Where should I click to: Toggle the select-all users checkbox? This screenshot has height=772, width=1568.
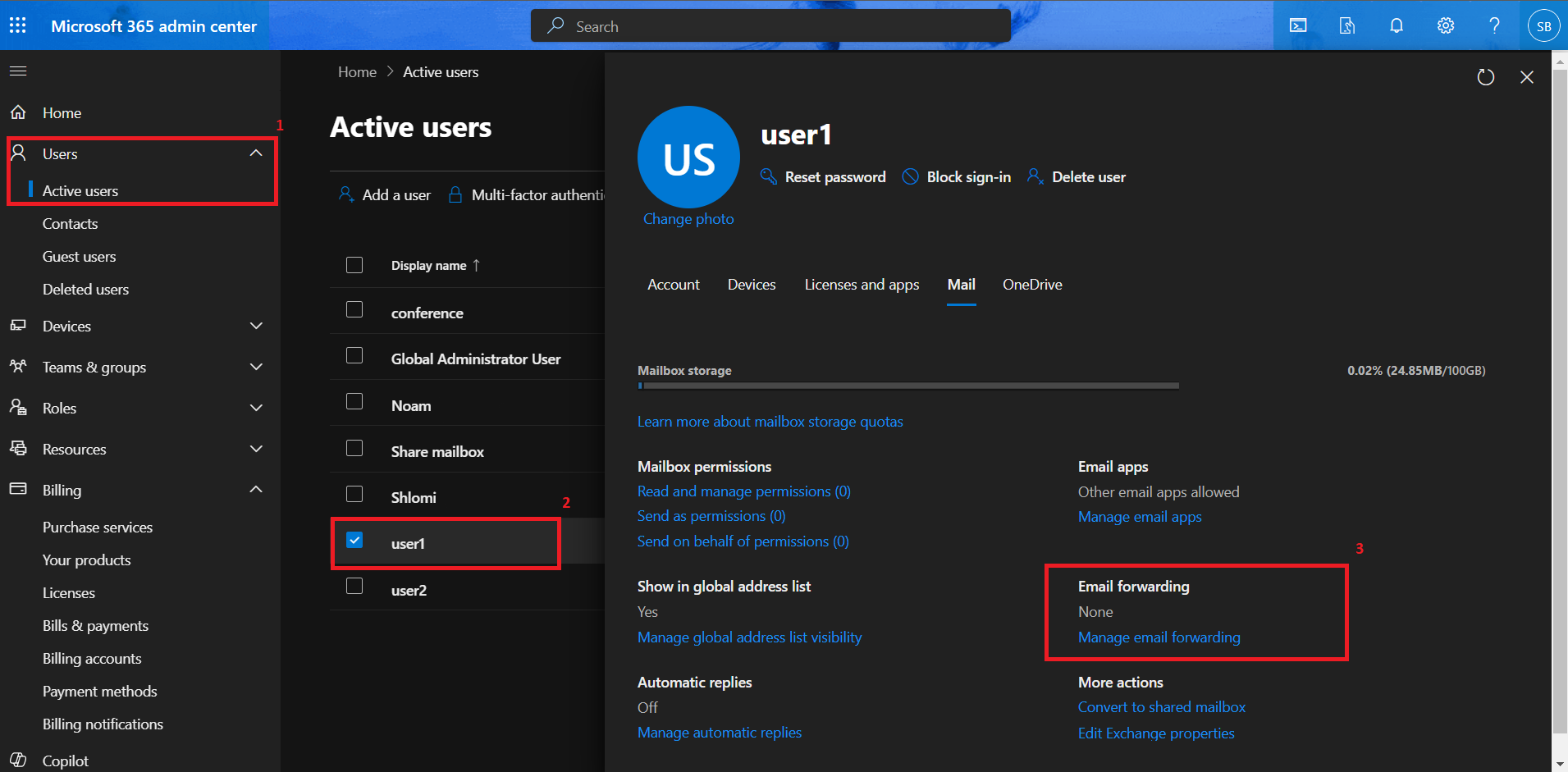point(354,265)
